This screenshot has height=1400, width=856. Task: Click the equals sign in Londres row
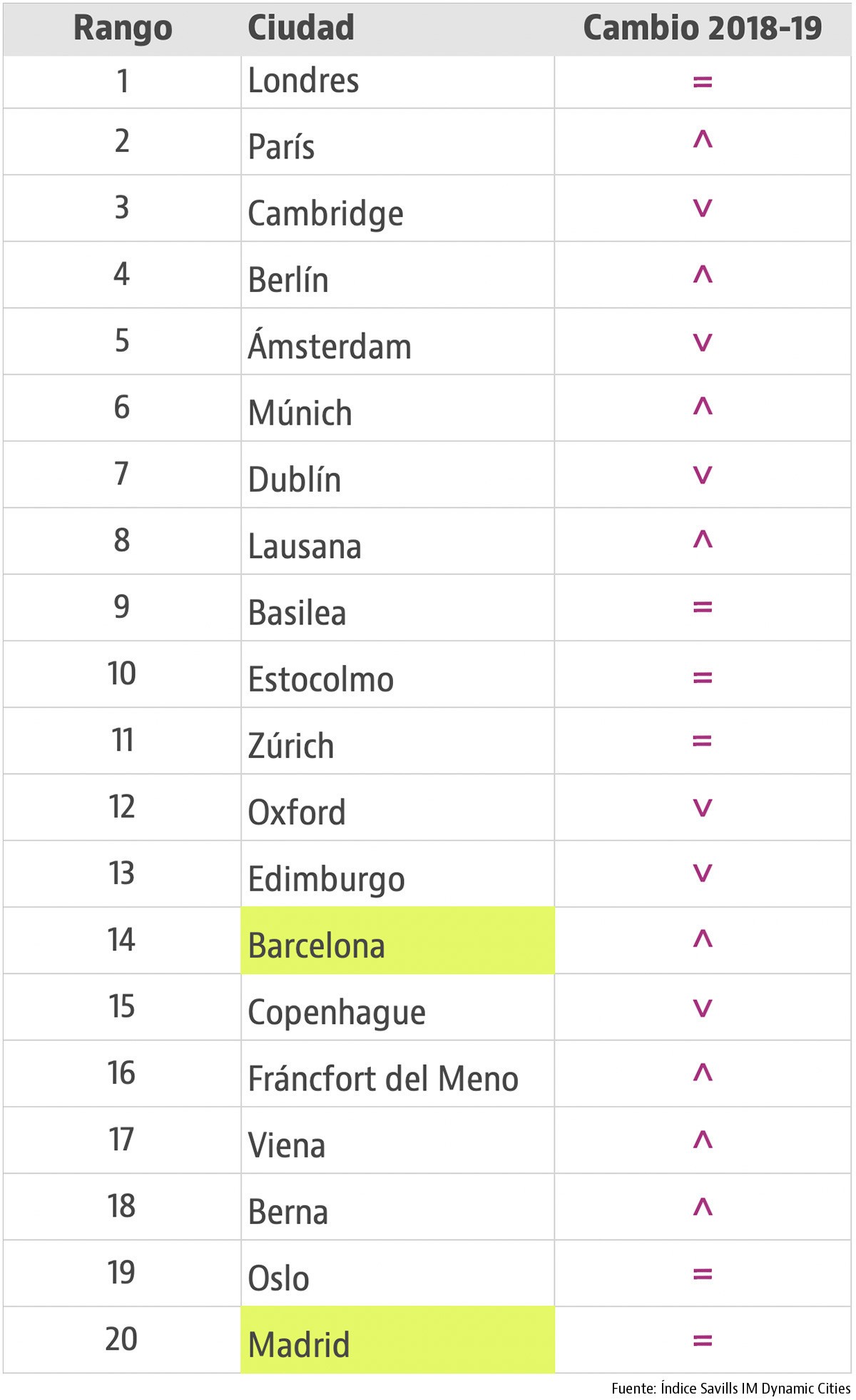[x=703, y=83]
